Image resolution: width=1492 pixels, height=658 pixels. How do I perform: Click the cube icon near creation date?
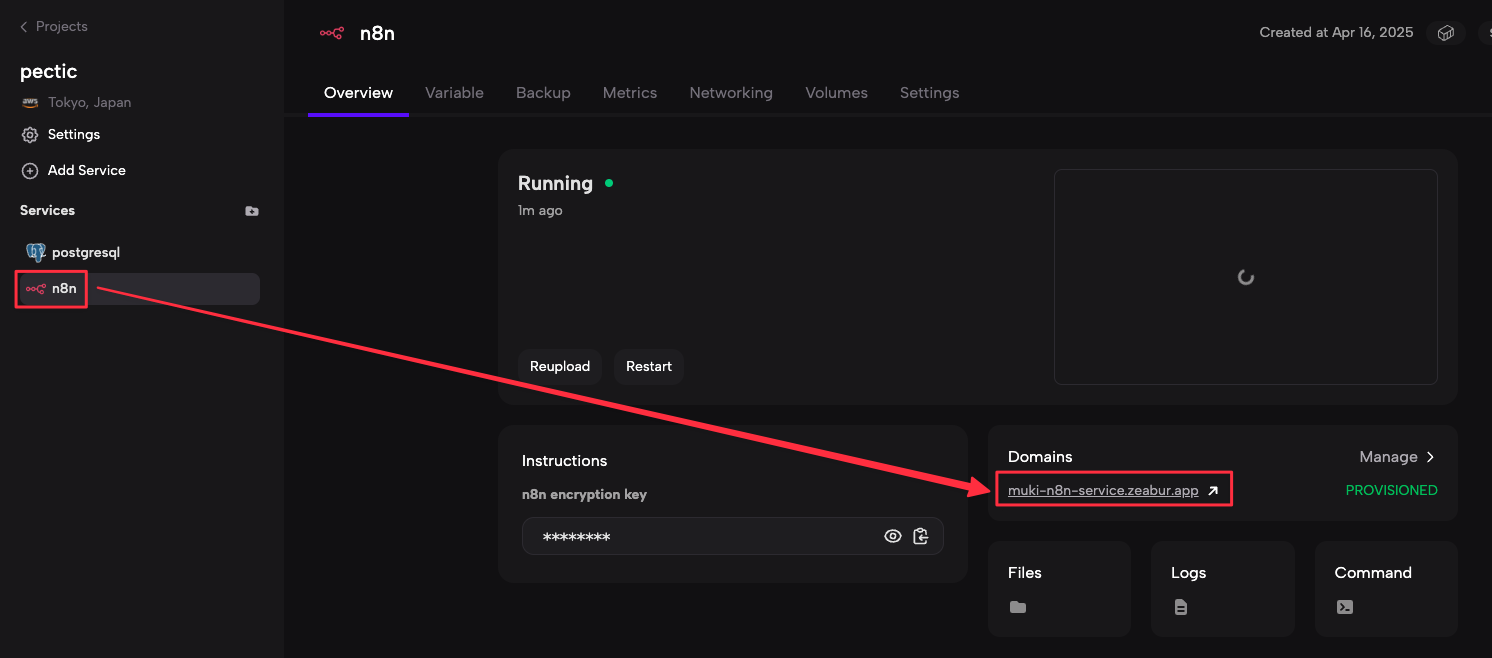[1445, 33]
